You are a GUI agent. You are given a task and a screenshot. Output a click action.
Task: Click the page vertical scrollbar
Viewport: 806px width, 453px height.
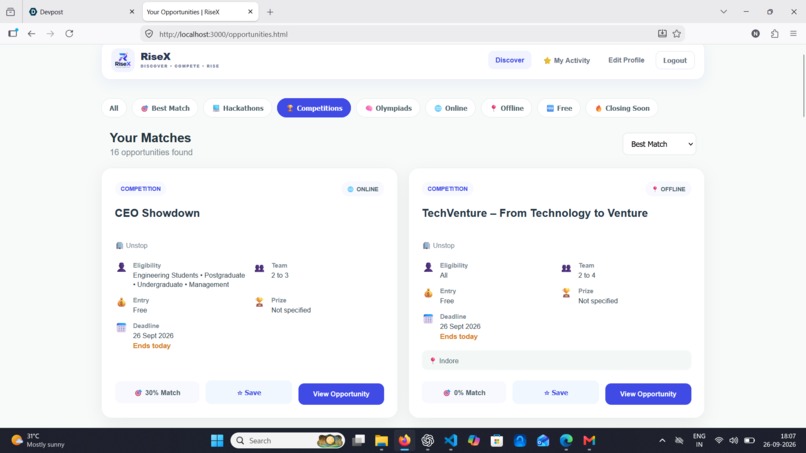click(x=802, y=85)
